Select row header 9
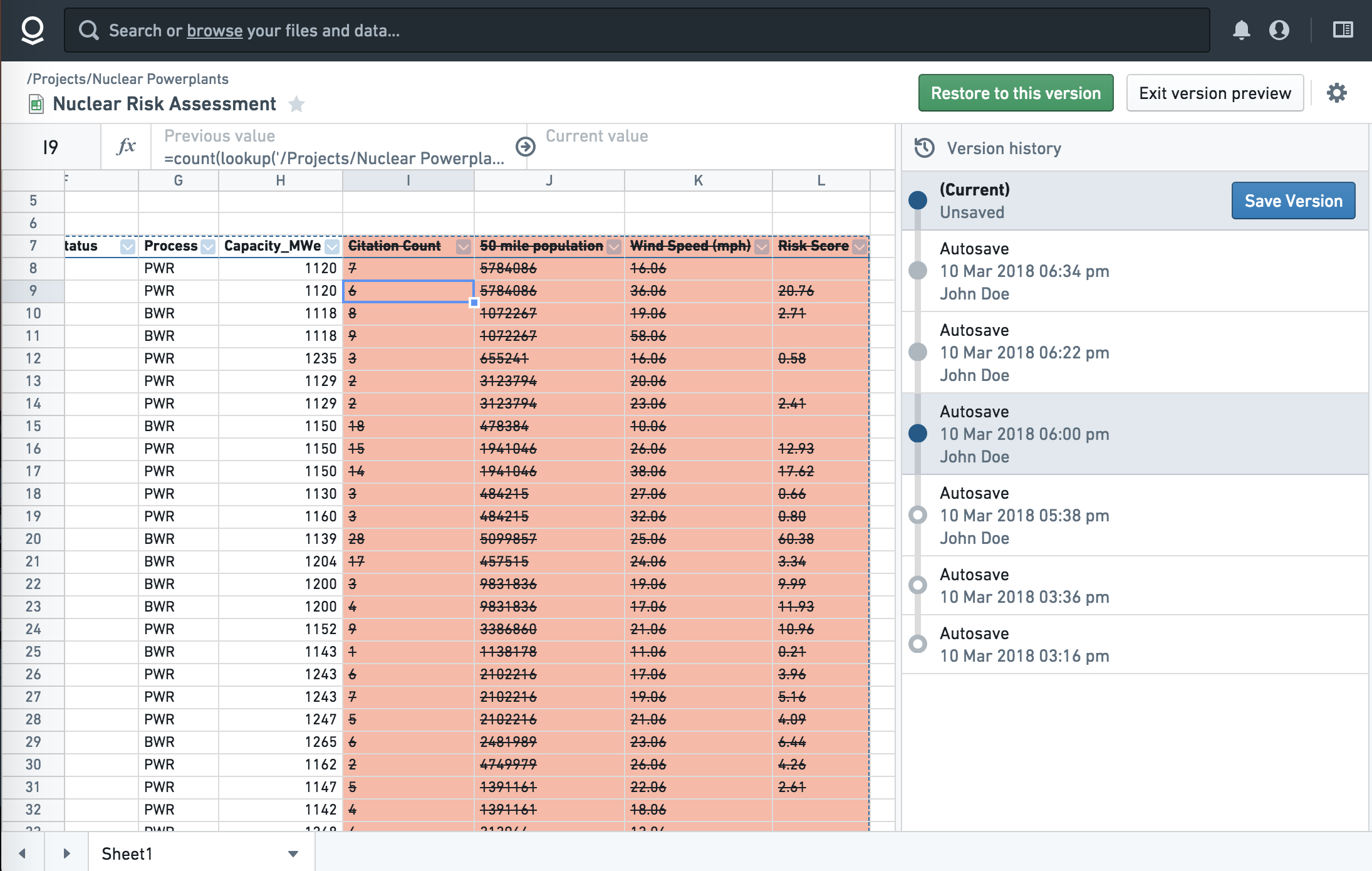 coord(33,291)
